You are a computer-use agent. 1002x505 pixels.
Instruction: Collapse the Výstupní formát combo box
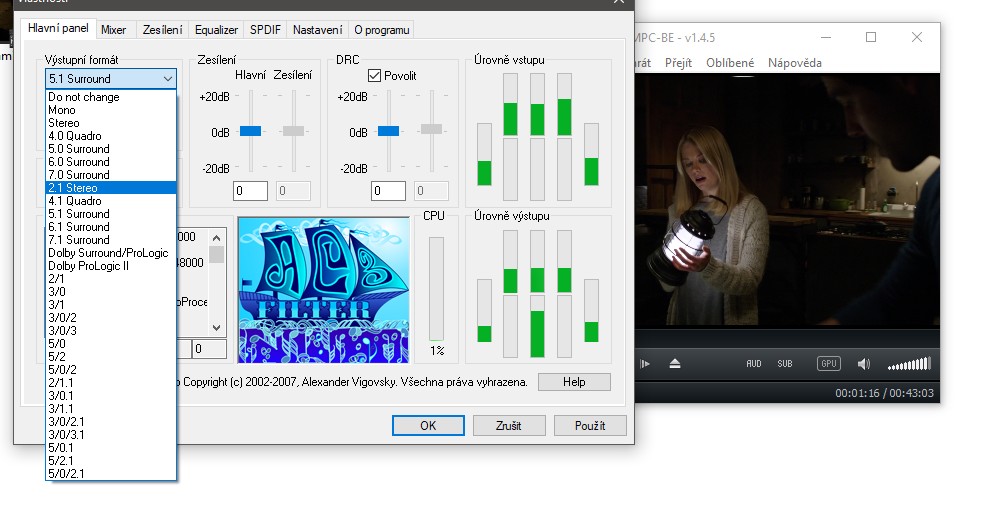point(166,78)
